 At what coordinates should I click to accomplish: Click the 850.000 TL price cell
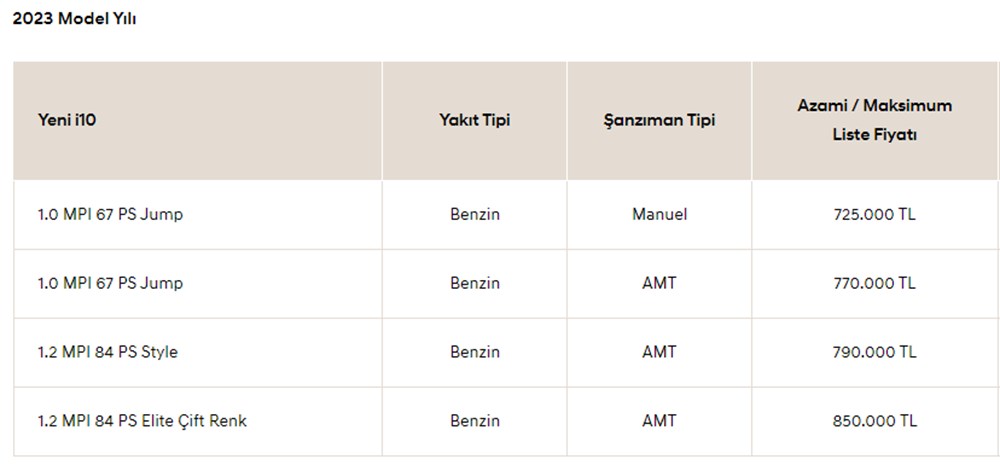(874, 421)
